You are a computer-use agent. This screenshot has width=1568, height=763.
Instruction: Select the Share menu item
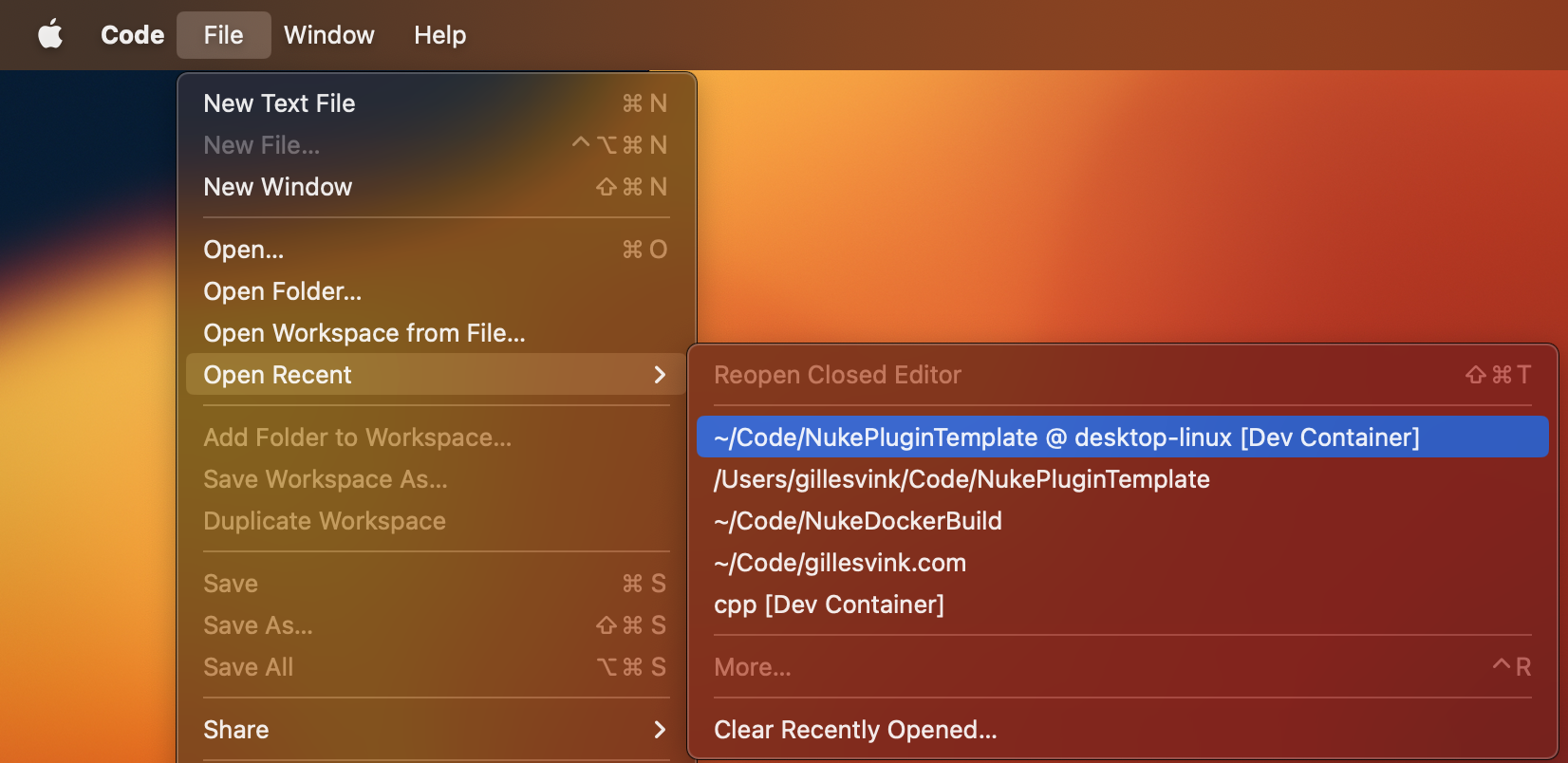[236, 730]
